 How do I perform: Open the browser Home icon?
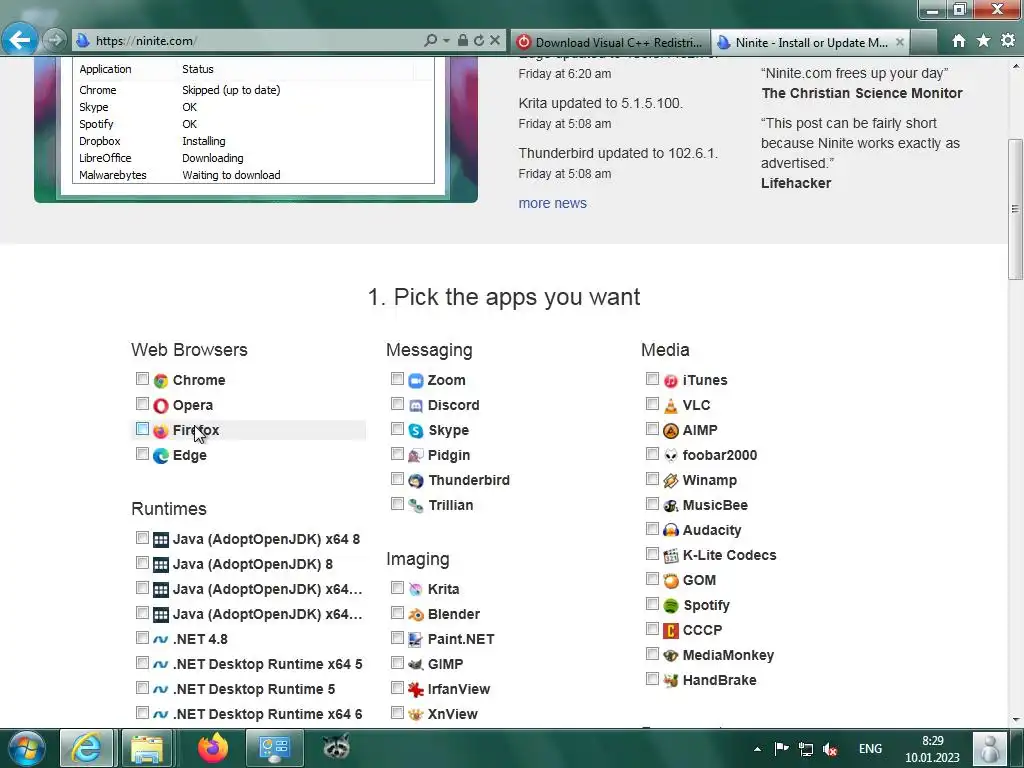pyautogui.click(x=959, y=41)
